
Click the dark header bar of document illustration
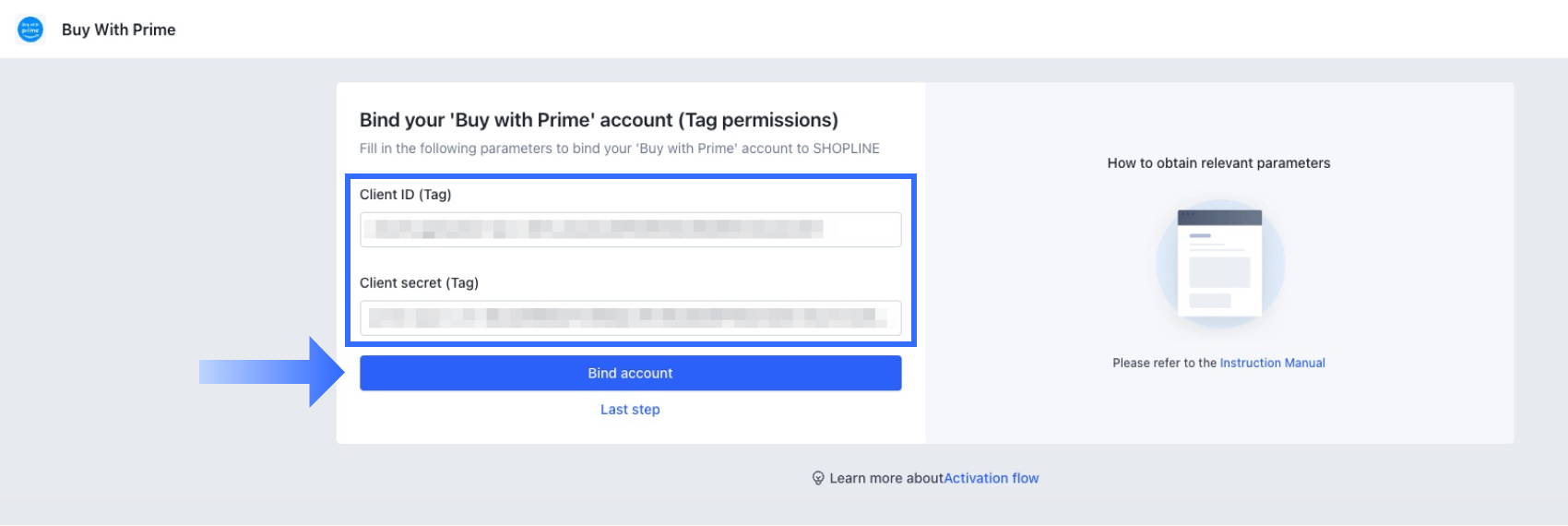(x=1219, y=218)
